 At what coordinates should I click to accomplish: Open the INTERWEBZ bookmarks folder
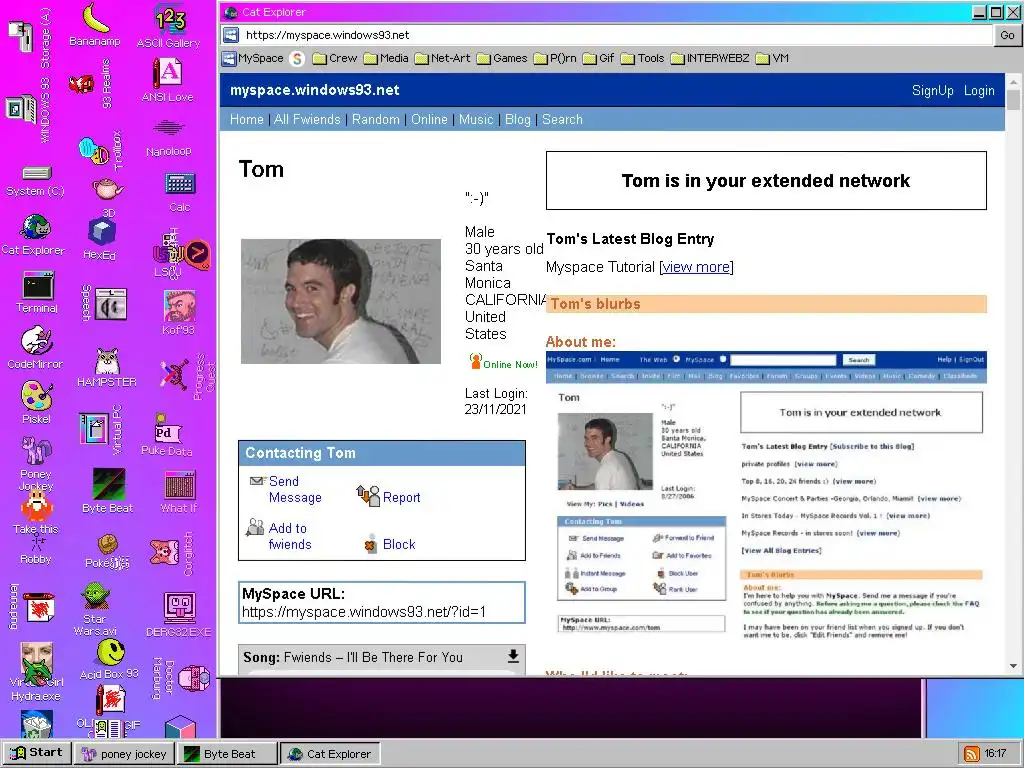711,58
